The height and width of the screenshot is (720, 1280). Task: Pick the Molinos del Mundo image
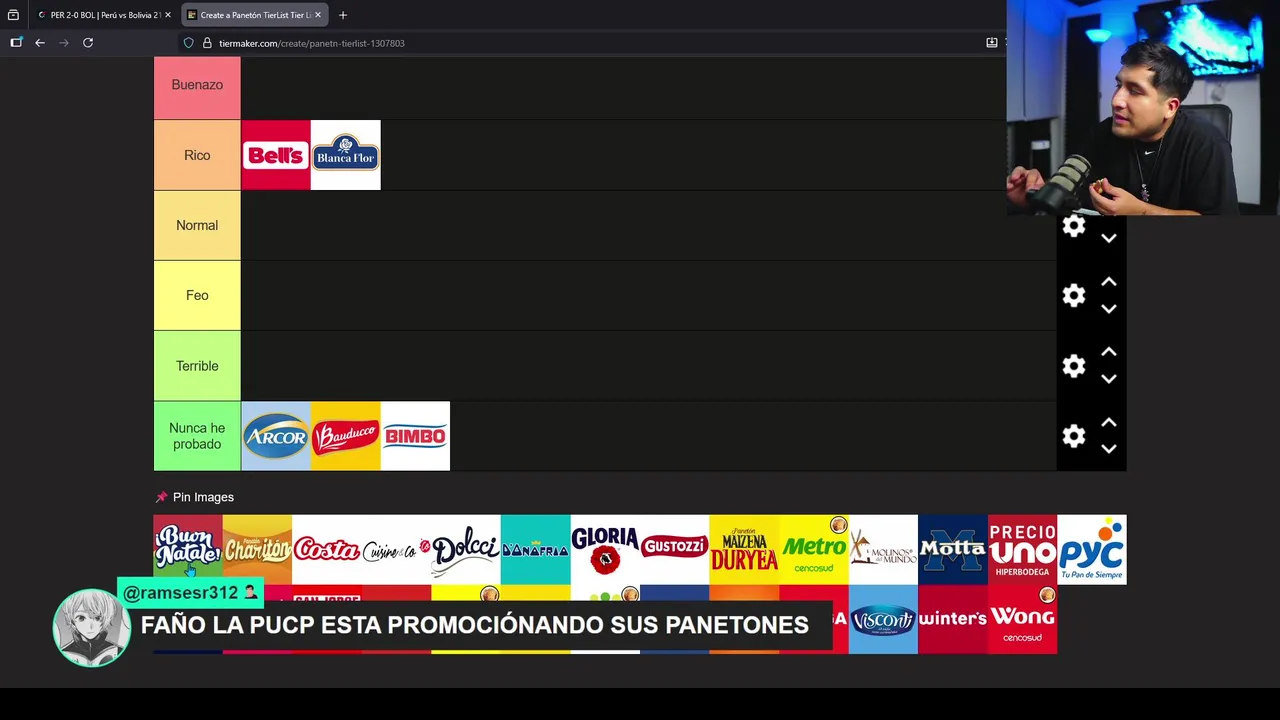[x=883, y=549]
